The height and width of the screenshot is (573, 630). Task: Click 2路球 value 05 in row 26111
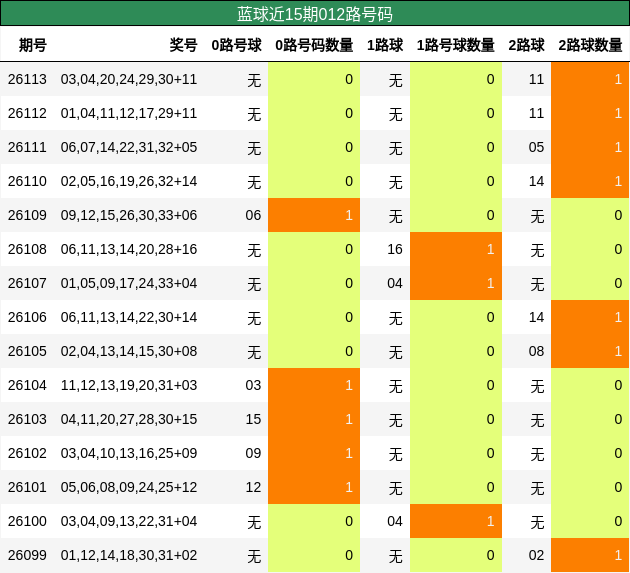(536, 147)
